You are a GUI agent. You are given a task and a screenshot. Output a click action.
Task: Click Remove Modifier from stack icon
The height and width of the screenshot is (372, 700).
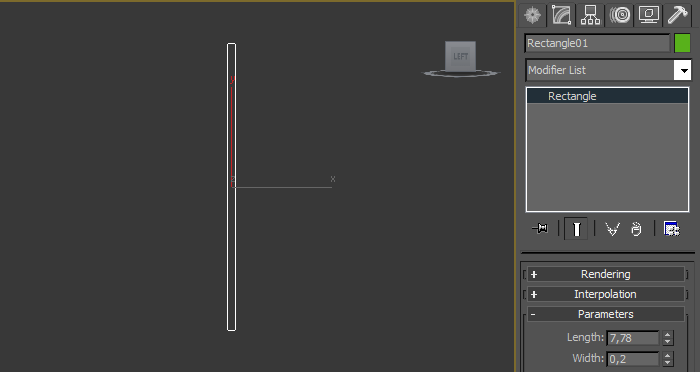(x=636, y=229)
